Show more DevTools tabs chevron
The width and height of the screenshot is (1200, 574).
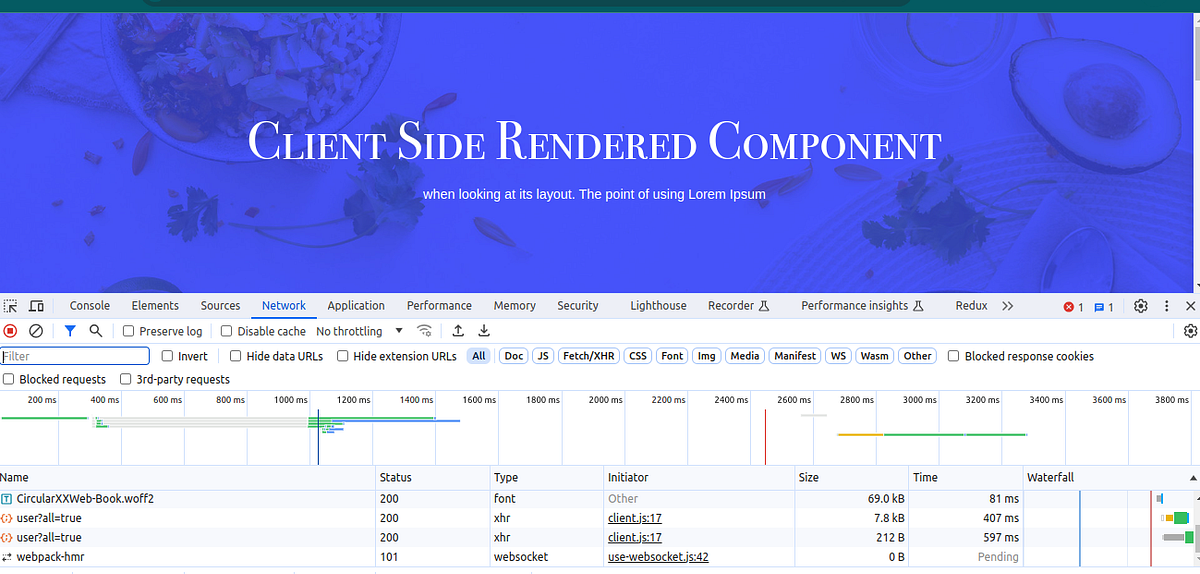[1007, 306]
